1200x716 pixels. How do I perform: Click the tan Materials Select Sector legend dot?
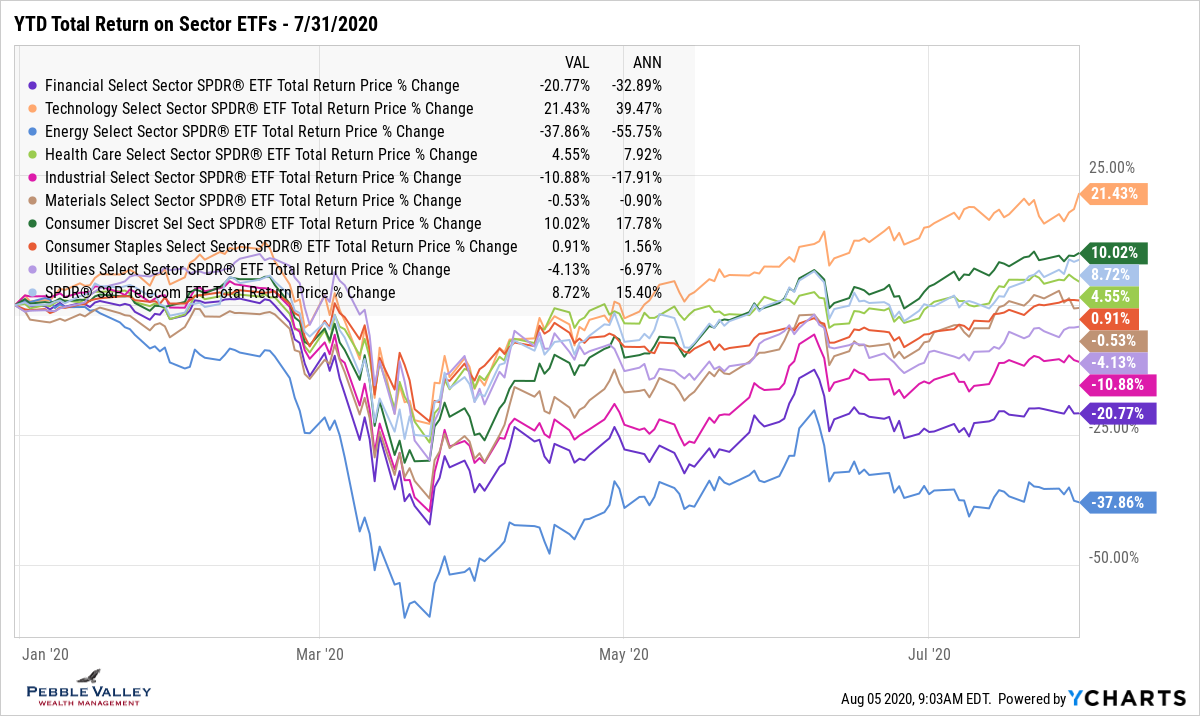[x=34, y=201]
